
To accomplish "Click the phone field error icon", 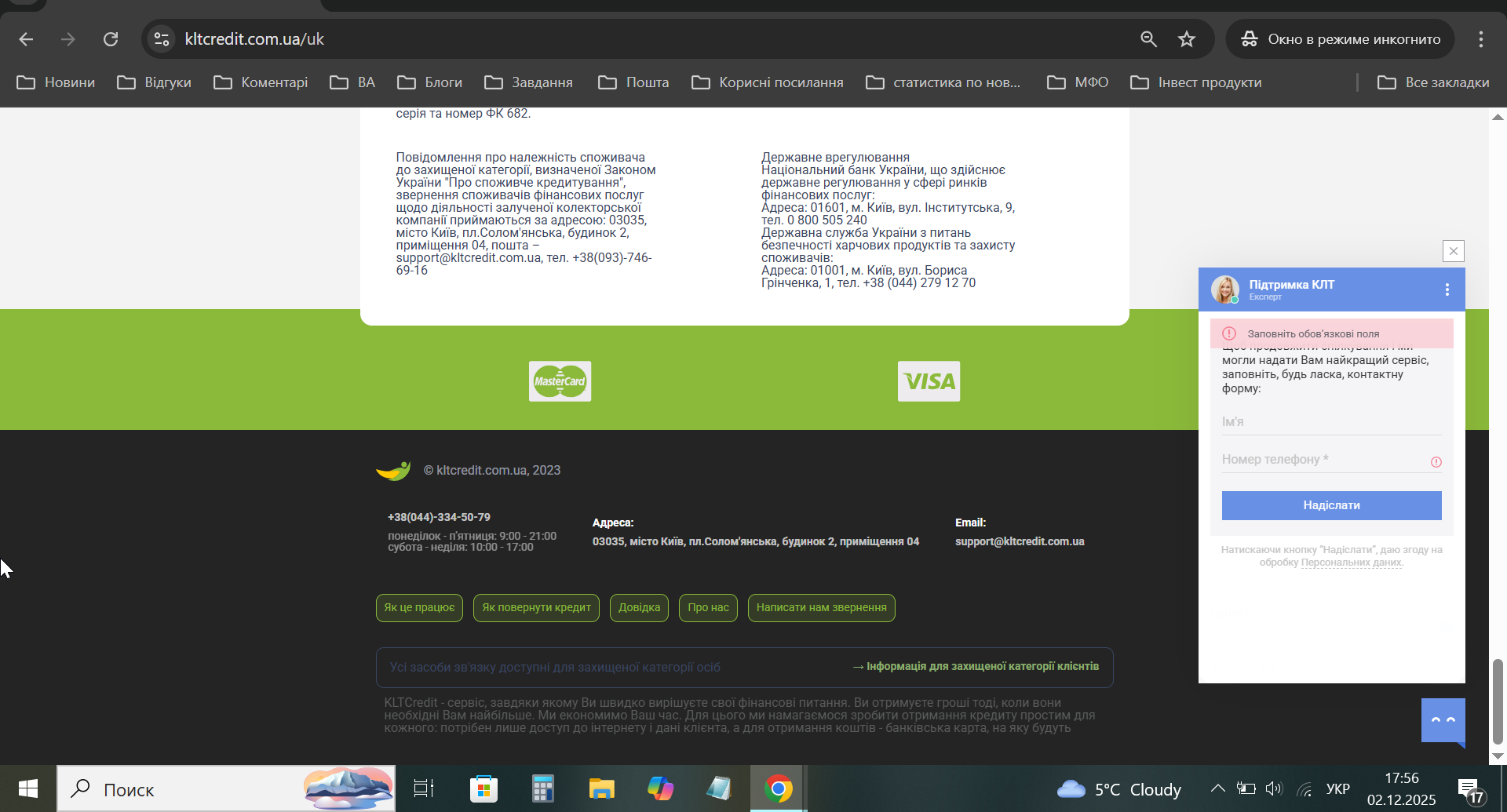I will click(x=1436, y=462).
